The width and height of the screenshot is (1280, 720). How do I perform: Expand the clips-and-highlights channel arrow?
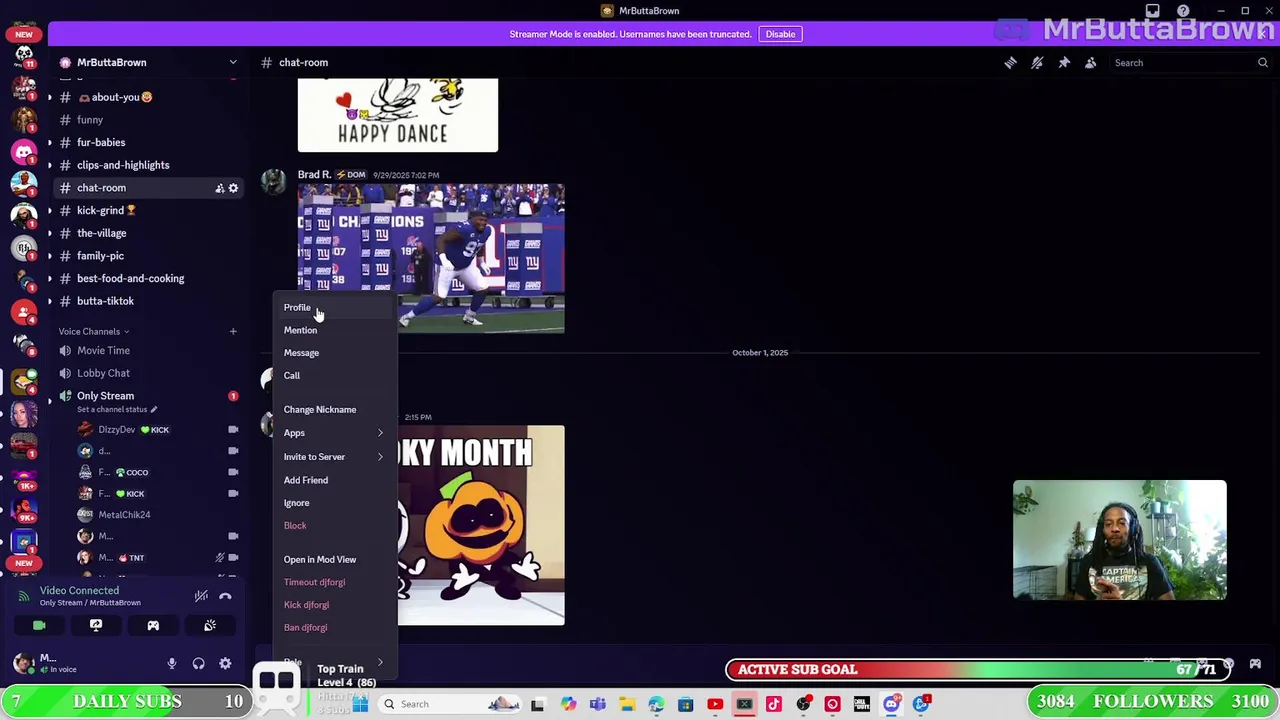[50, 165]
